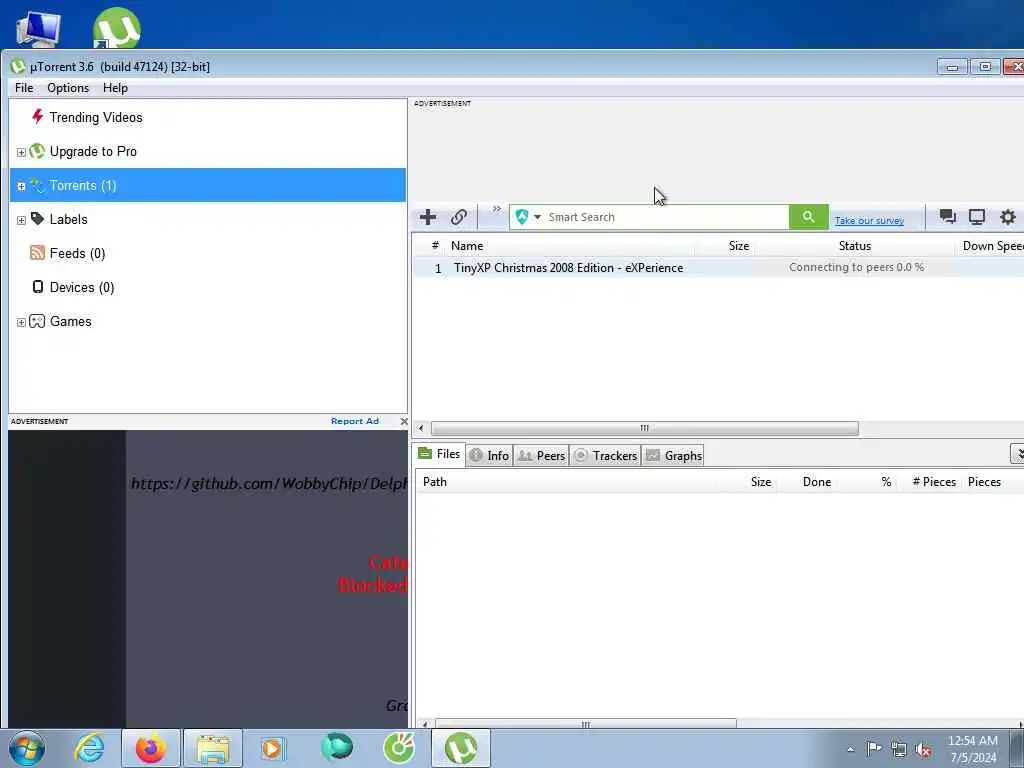Switch to the Peers tab
The width and height of the screenshot is (1024, 768).
point(541,456)
